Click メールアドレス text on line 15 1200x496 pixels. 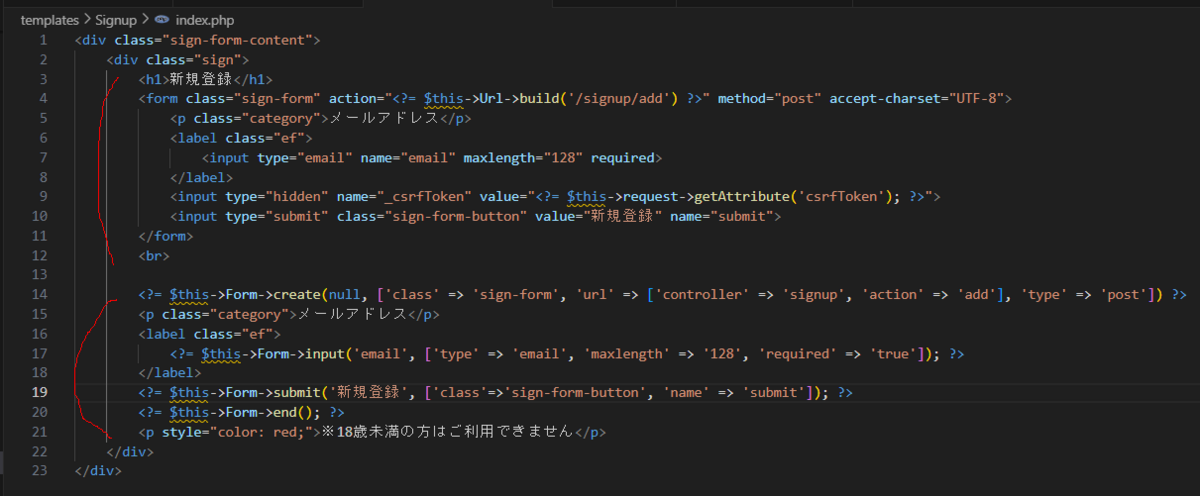[354, 314]
